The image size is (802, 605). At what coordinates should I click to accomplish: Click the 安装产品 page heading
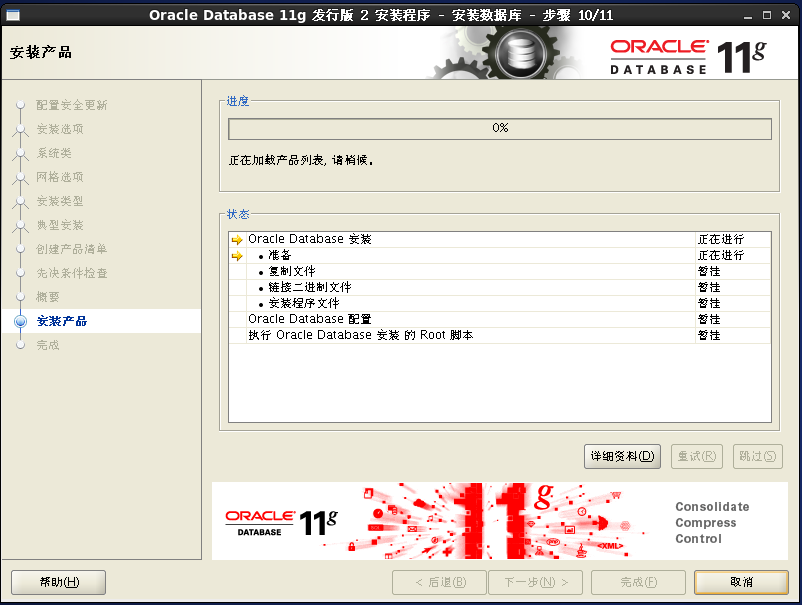[x=41, y=52]
